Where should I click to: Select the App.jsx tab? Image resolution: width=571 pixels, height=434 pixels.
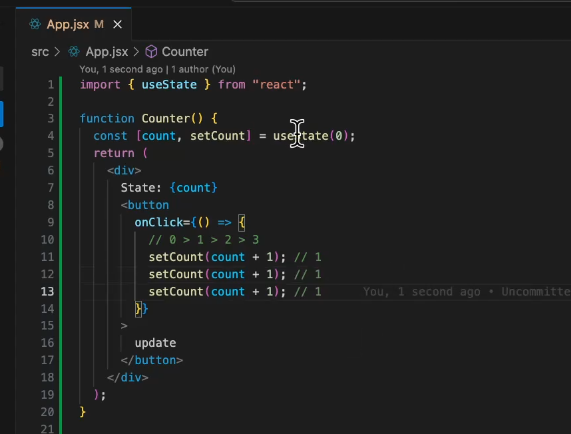click(74, 24)
